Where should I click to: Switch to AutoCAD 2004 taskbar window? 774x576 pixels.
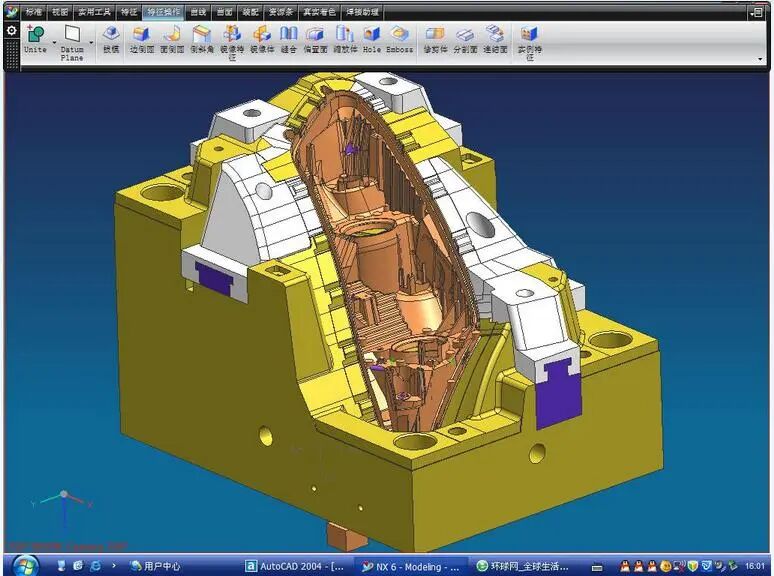[x=295, y=566]
